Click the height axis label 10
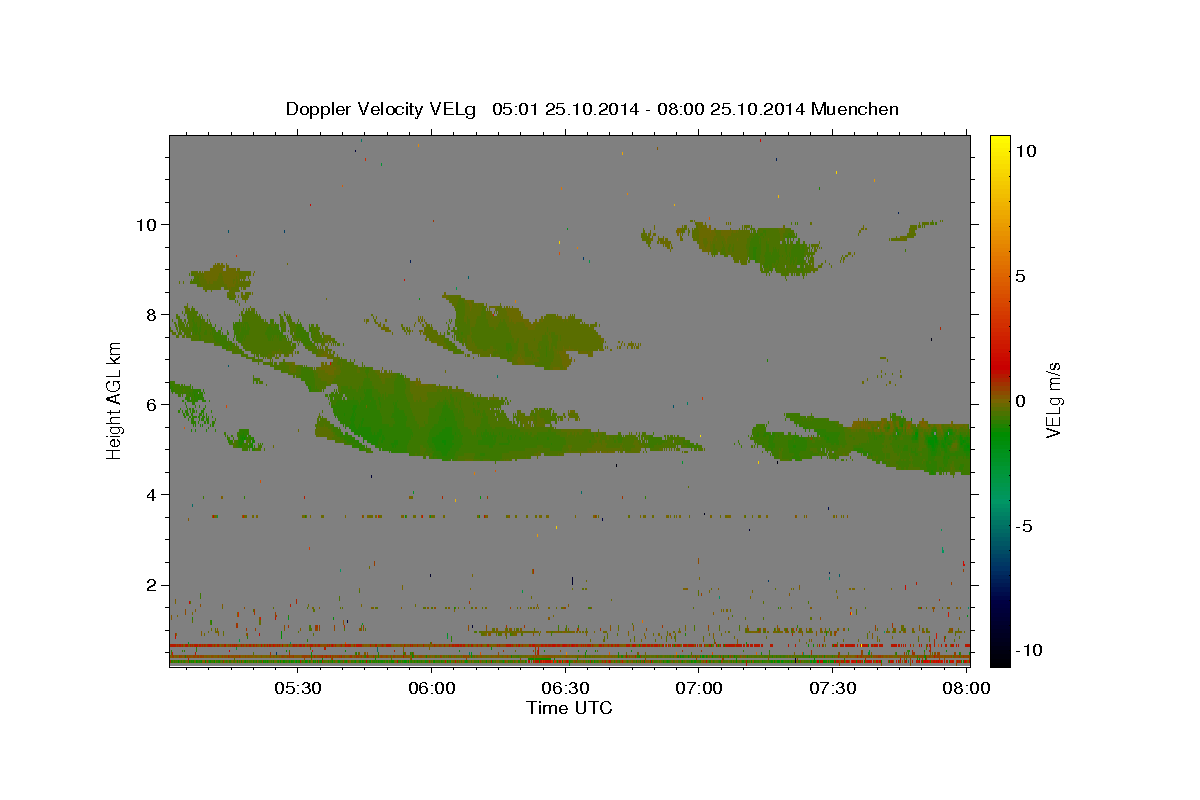 click(x=148, y=224)
